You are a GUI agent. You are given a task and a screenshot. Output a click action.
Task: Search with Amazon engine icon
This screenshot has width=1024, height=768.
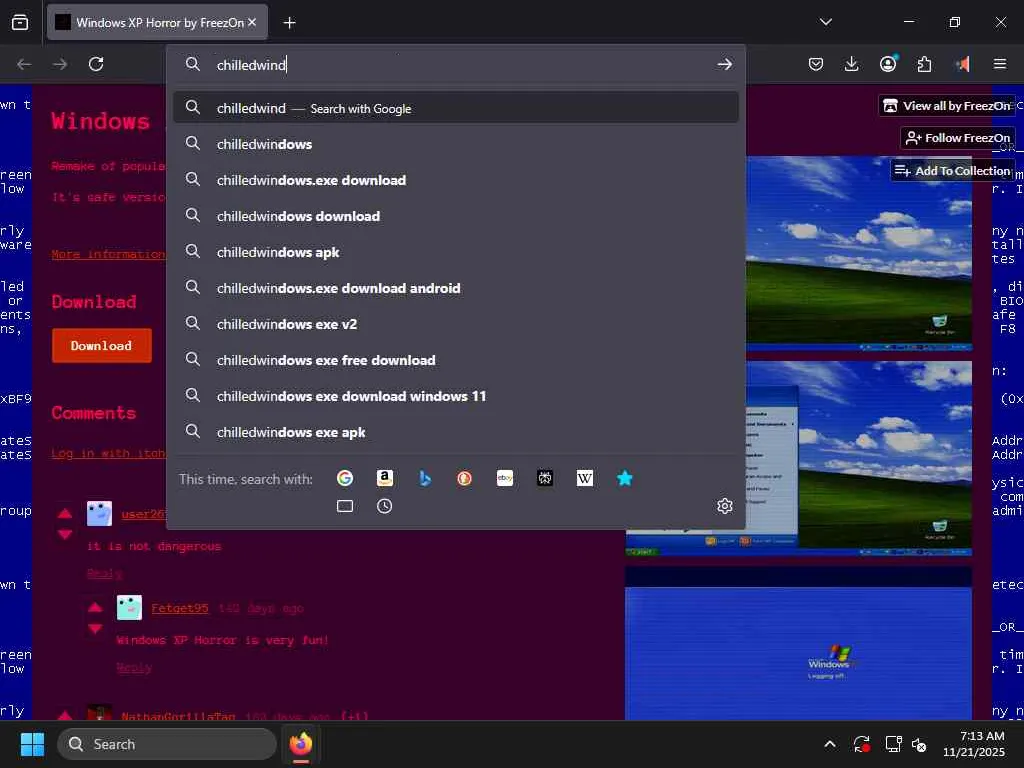[x=385, y=478]
